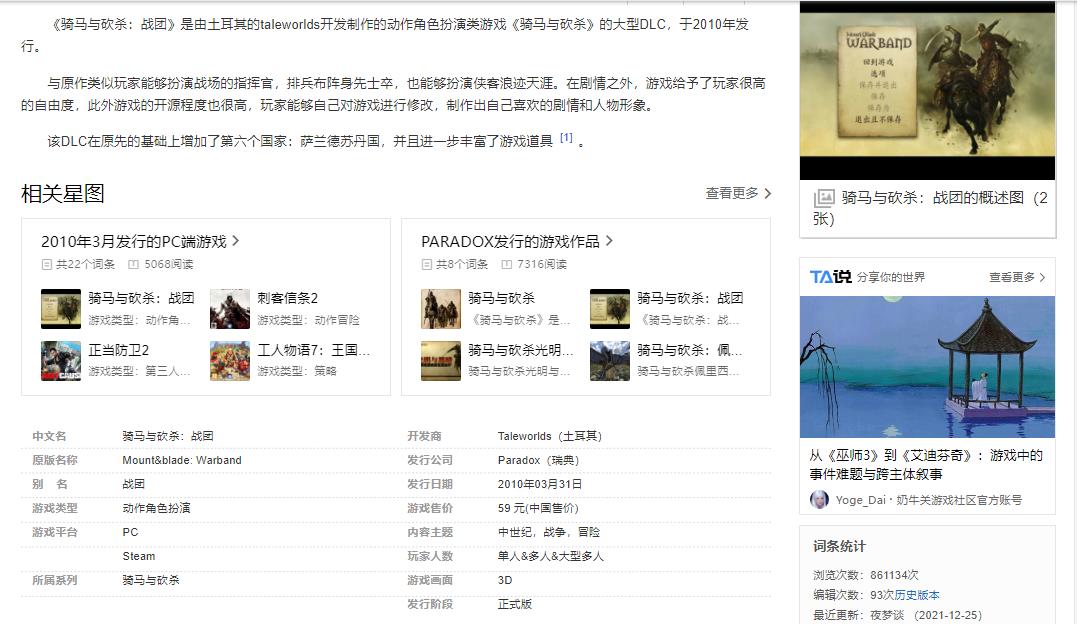The width and height of the screenshot is (1077, 624).
Task: Click the reads icon beside 7316阅读
Action: click(x=506, y=264)
